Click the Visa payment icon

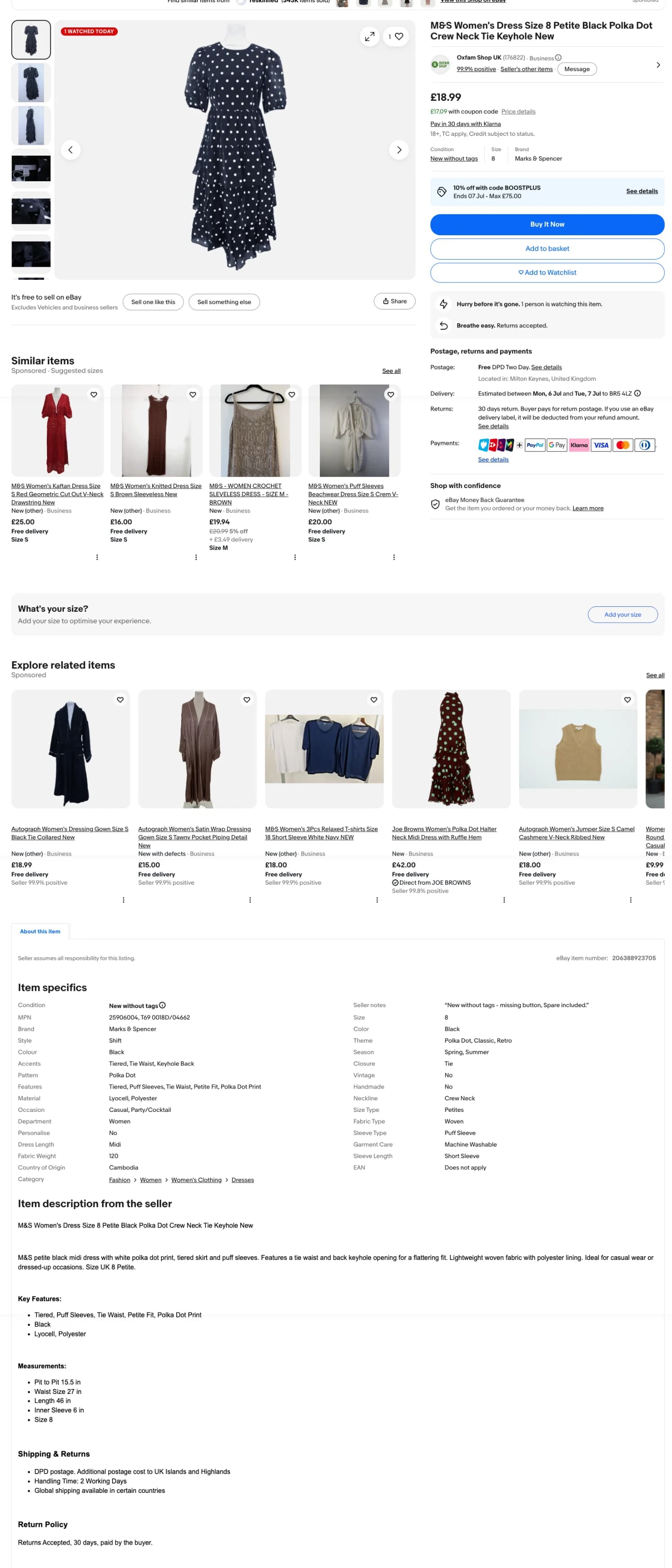(601, 445)
